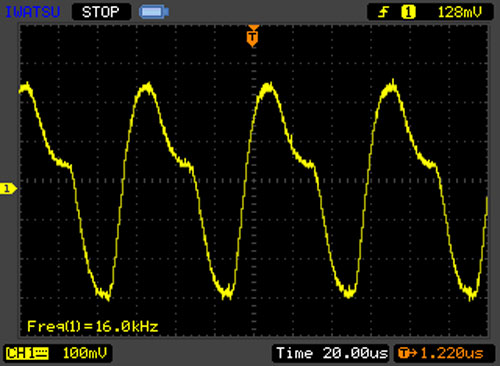
Task: Click the rising edge trigger icon
Action: [x=384, y=13]
